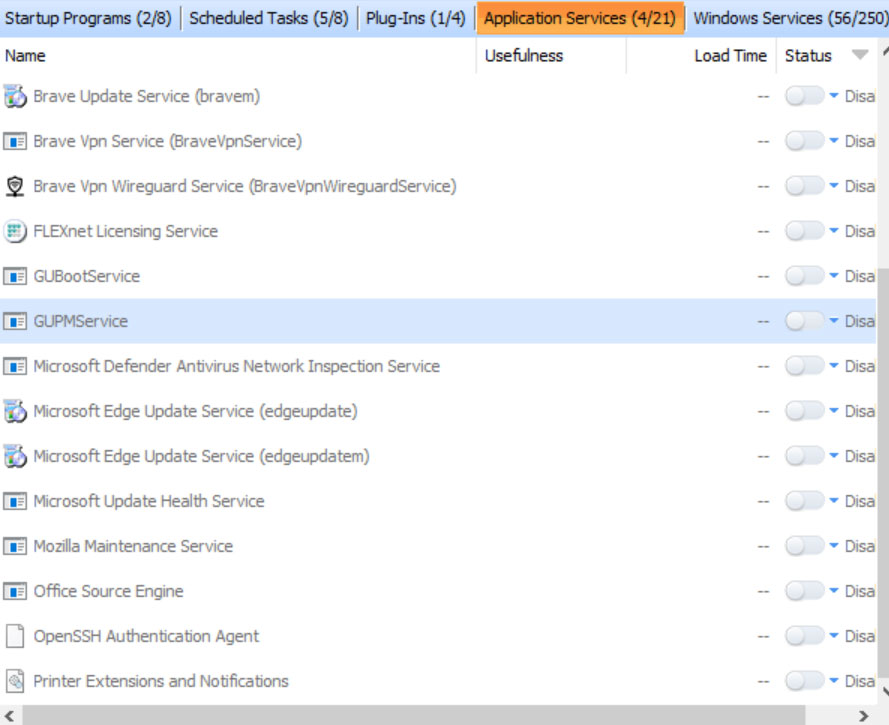Select the Mozilla Maintenance Service row text

click(133, 546)
